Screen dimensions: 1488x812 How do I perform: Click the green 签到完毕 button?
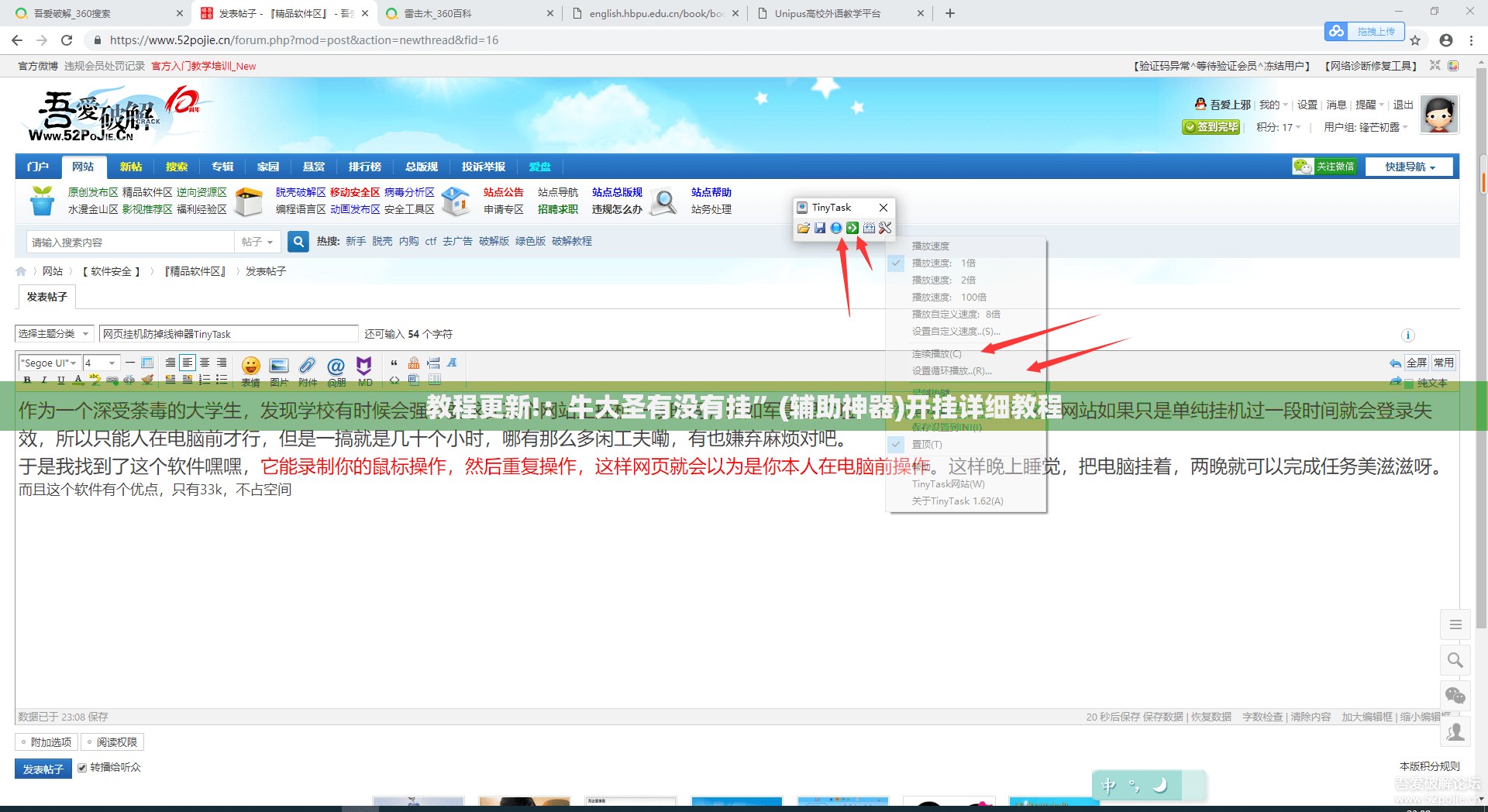[1211, 127]
